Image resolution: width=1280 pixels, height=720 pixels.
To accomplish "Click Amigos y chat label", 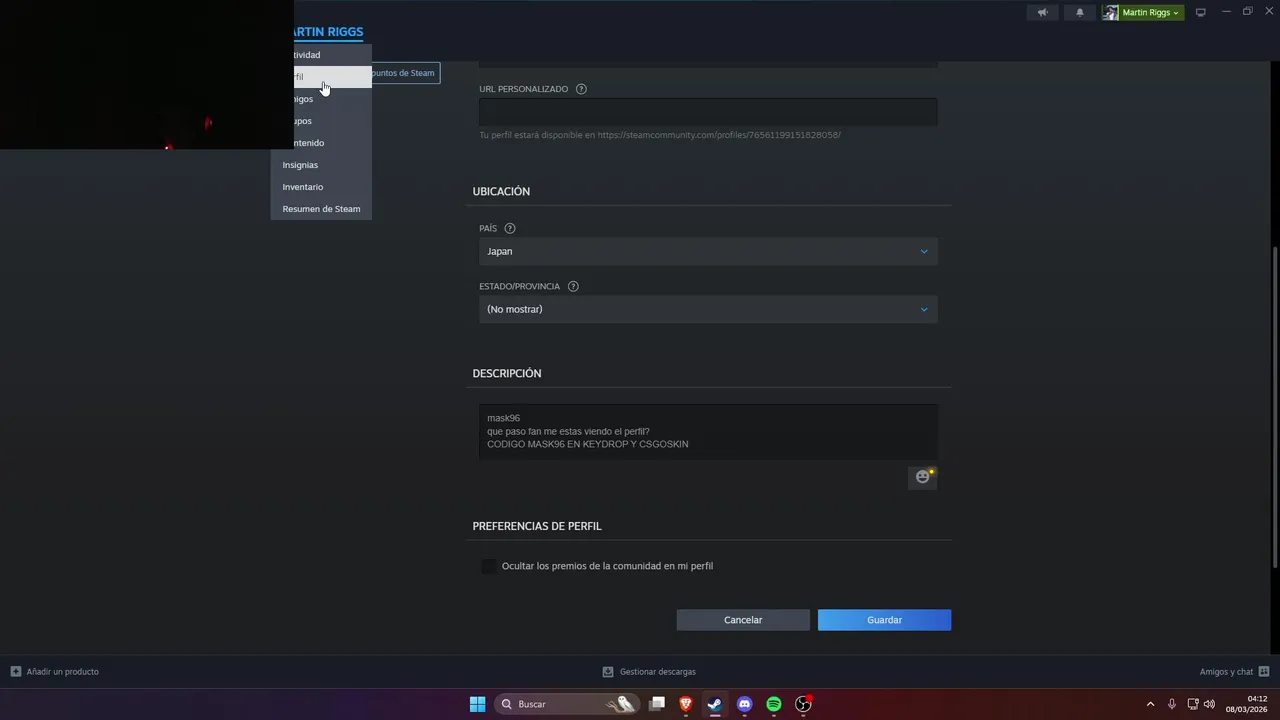I will pyautogui.click(x=1226, y=672).
